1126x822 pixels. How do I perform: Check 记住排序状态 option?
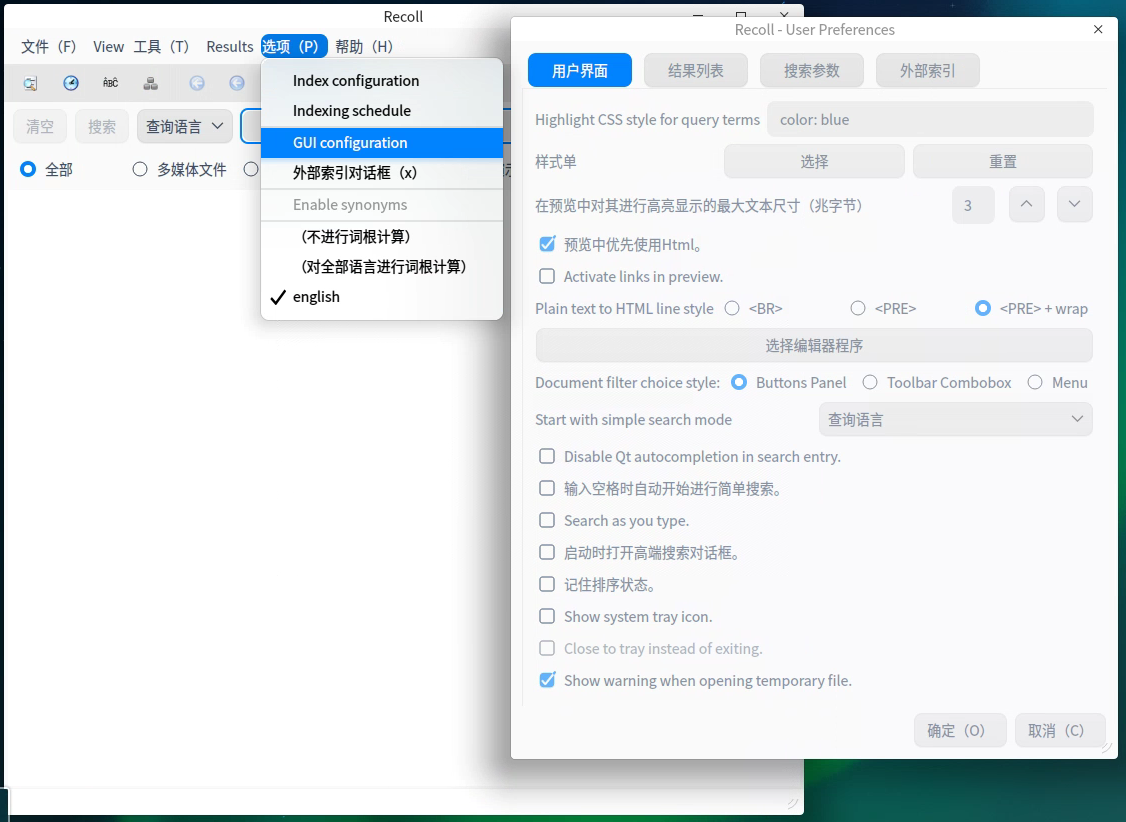(547, 584)
